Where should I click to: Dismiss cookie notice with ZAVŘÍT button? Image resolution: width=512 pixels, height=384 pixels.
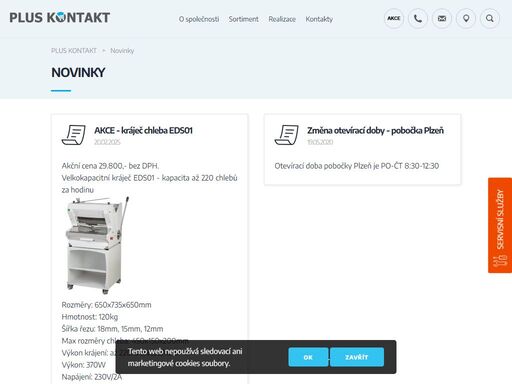pyautogui.click(x=357, y=357)
